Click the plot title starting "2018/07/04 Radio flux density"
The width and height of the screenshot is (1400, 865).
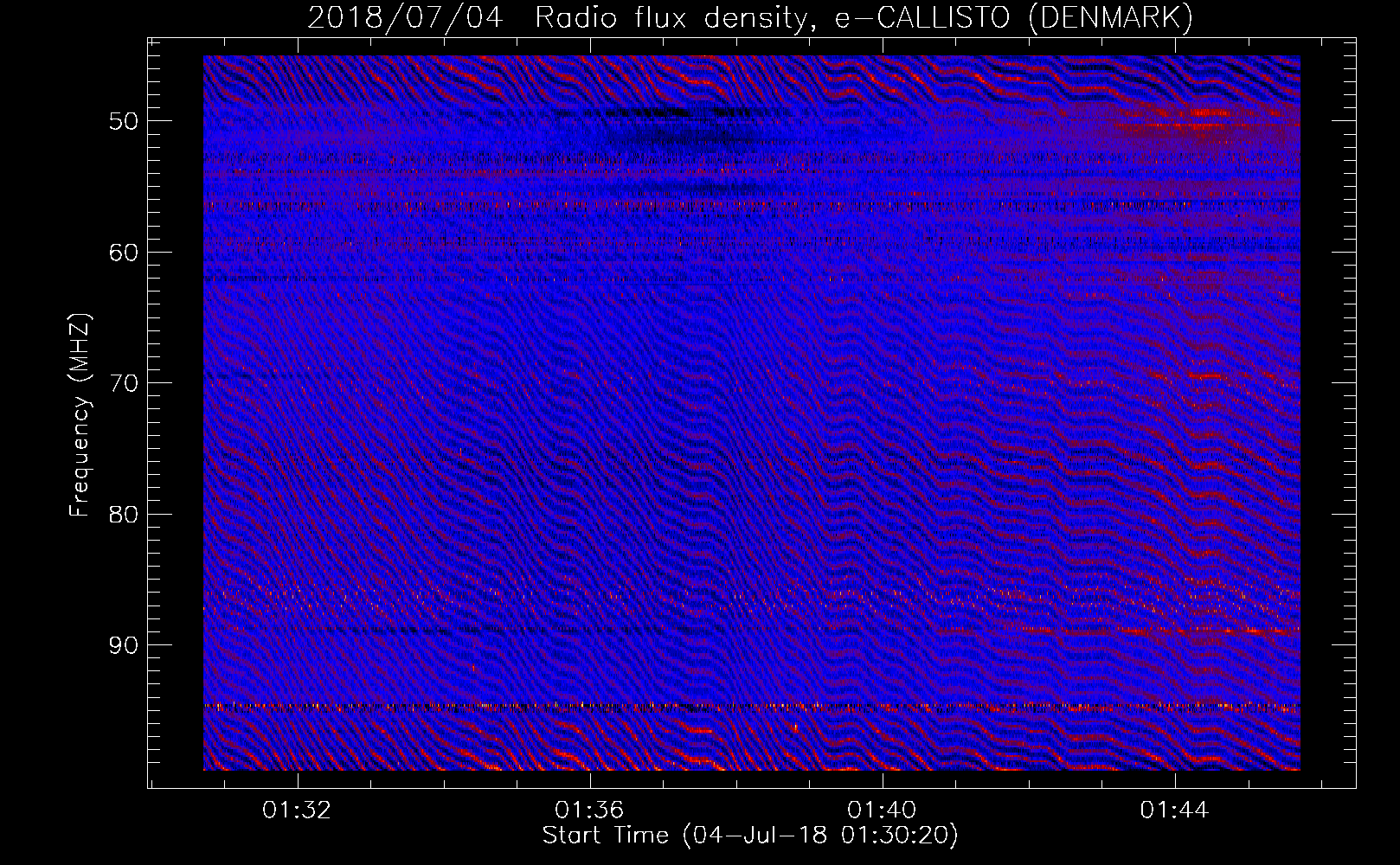pyautogui.click(x=750, y=17)
